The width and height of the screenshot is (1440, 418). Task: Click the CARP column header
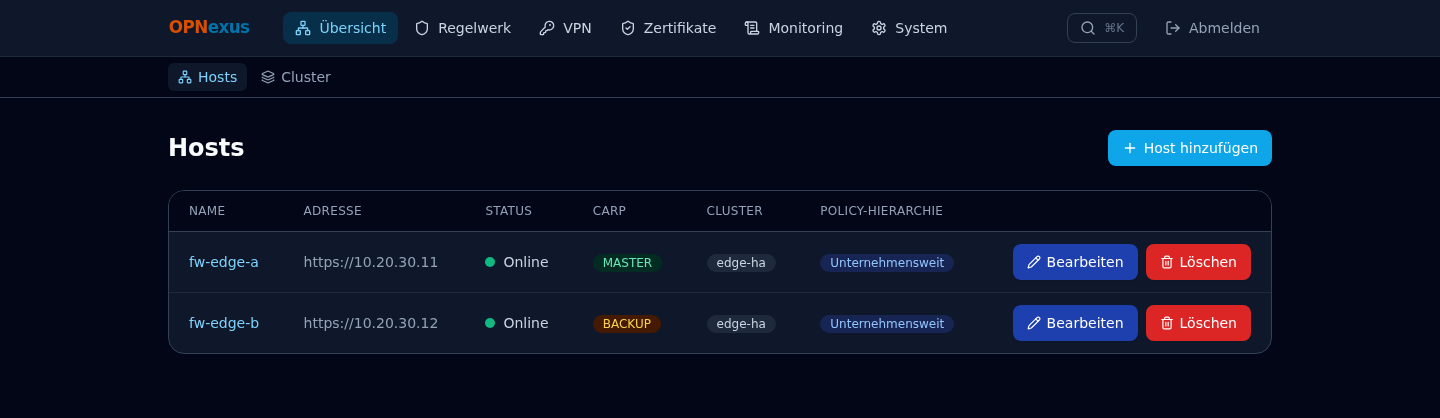(609, 211)
